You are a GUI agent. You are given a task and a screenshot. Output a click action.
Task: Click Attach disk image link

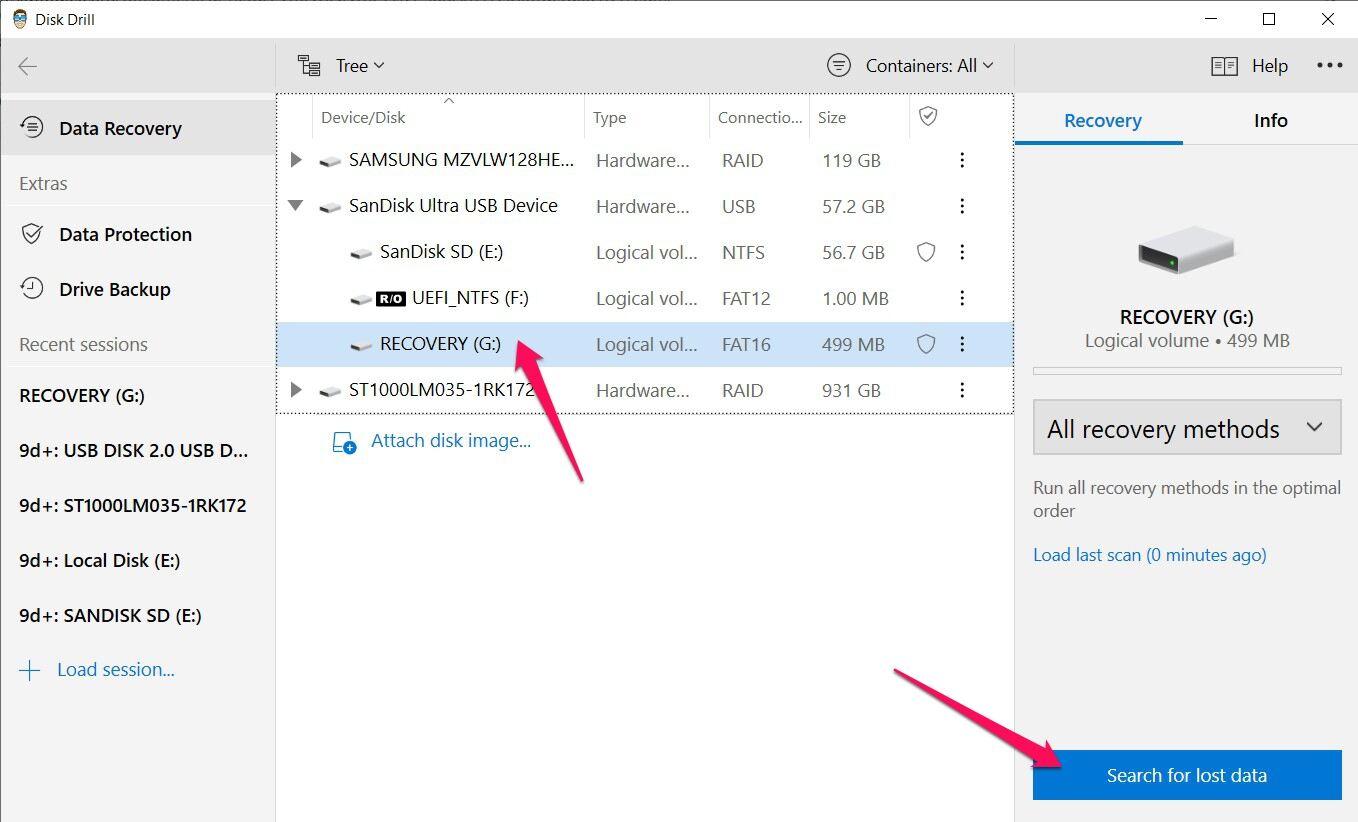click(x=451, y=441)
